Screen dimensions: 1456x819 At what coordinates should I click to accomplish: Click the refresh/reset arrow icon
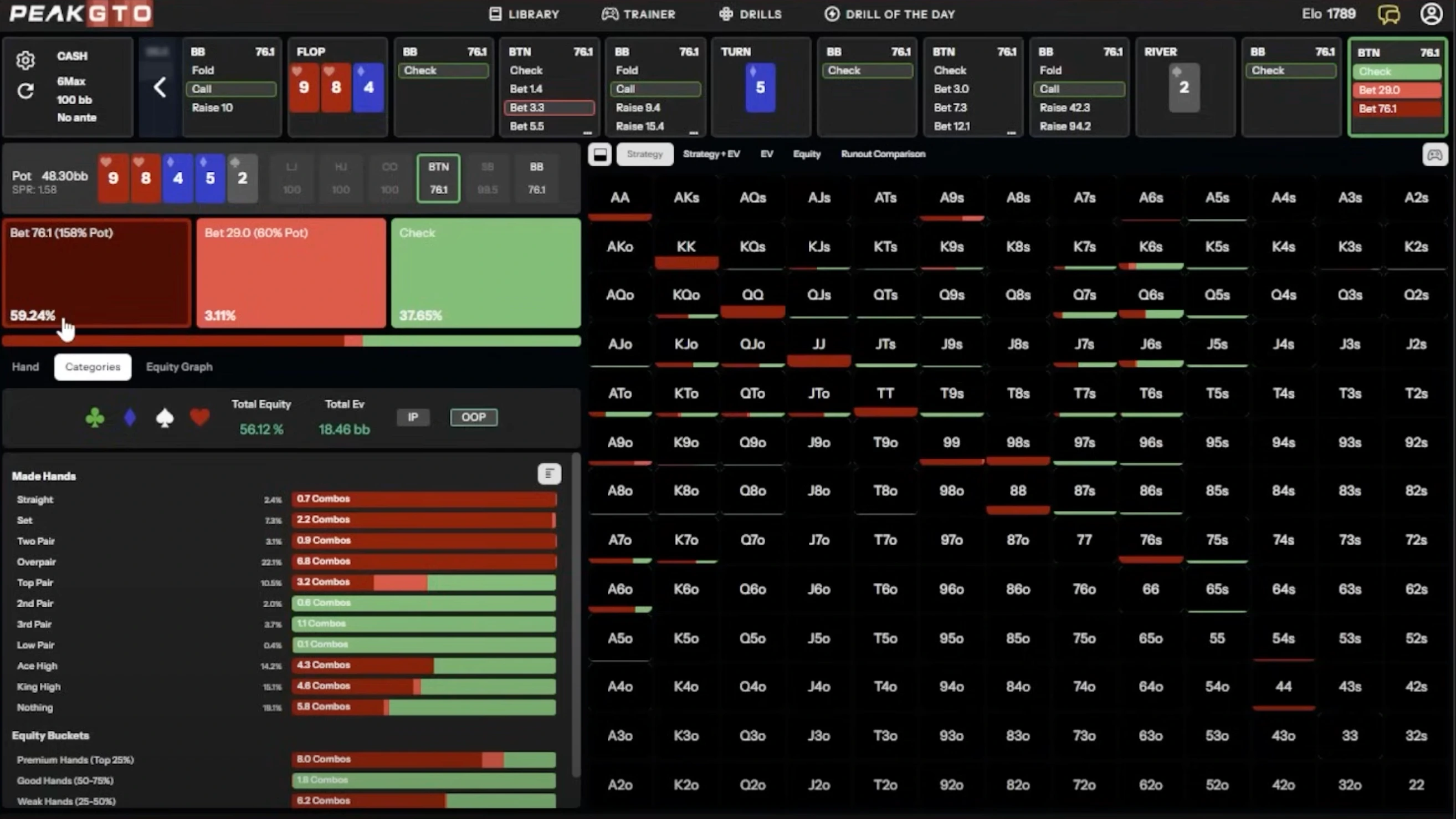pyautogui.click(x=25, y=91)
